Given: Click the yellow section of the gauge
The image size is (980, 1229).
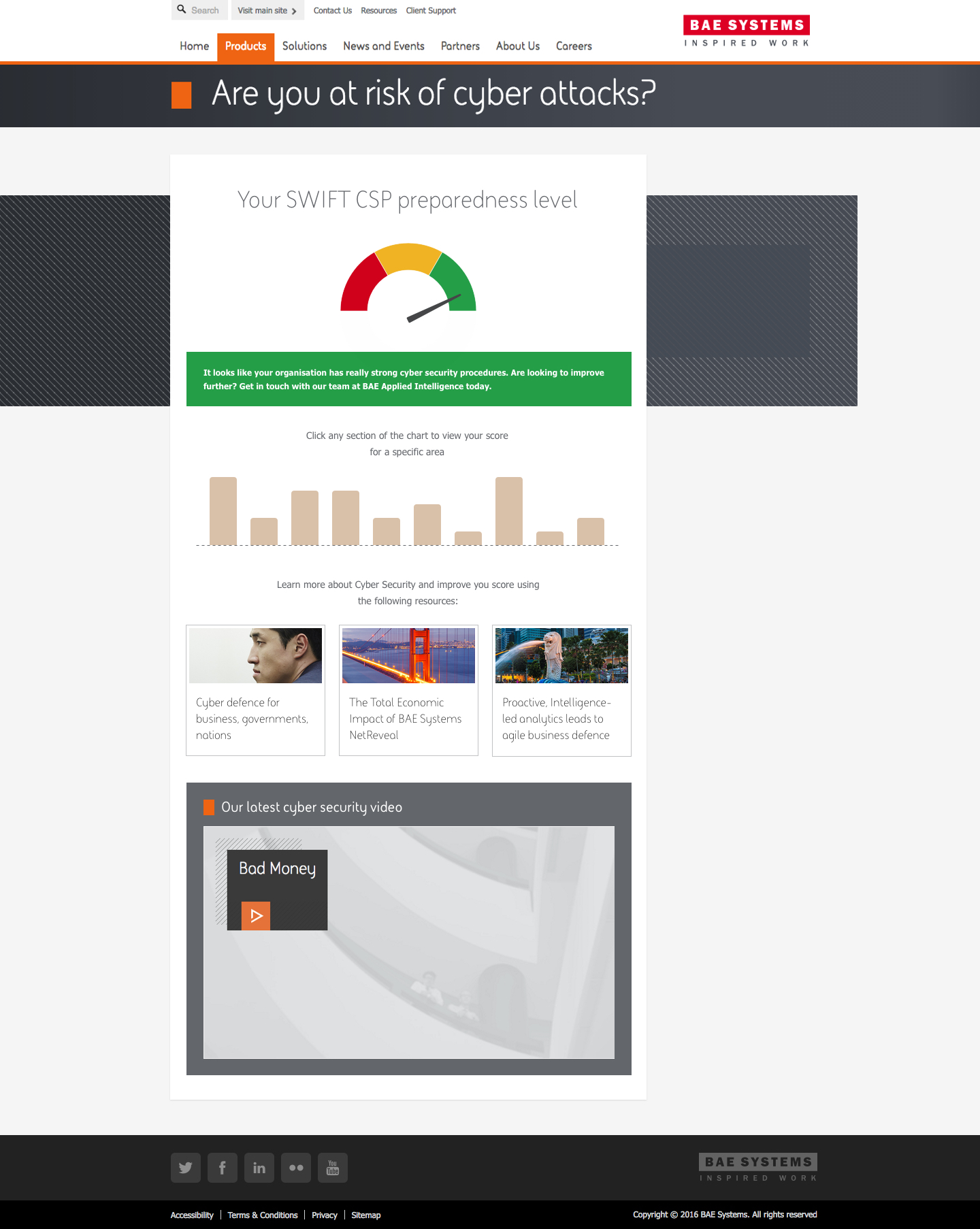Looking at the screenshot, I should [408, 256].
